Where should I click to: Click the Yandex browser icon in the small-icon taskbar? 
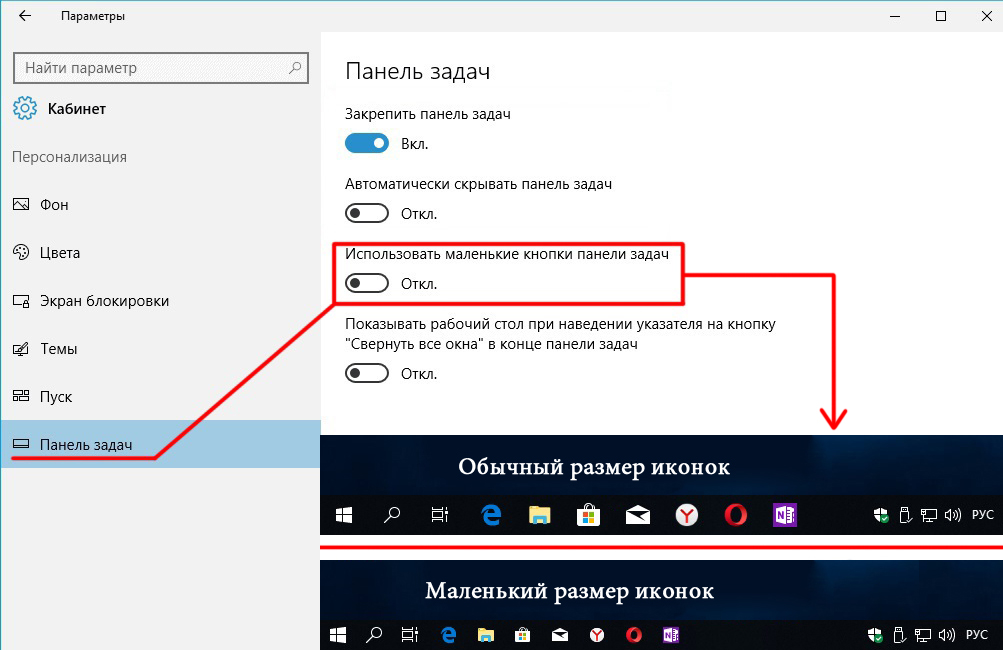point(596,634)
